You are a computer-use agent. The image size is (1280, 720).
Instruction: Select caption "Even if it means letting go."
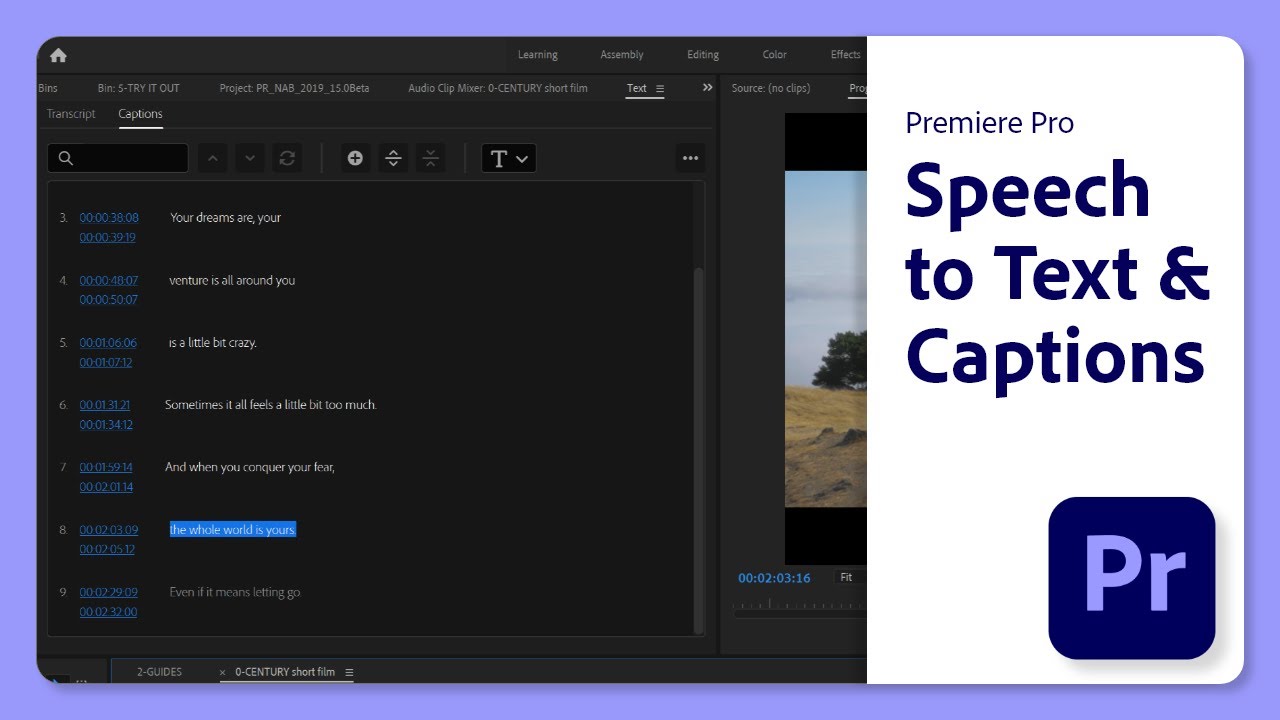click(235, 592)
